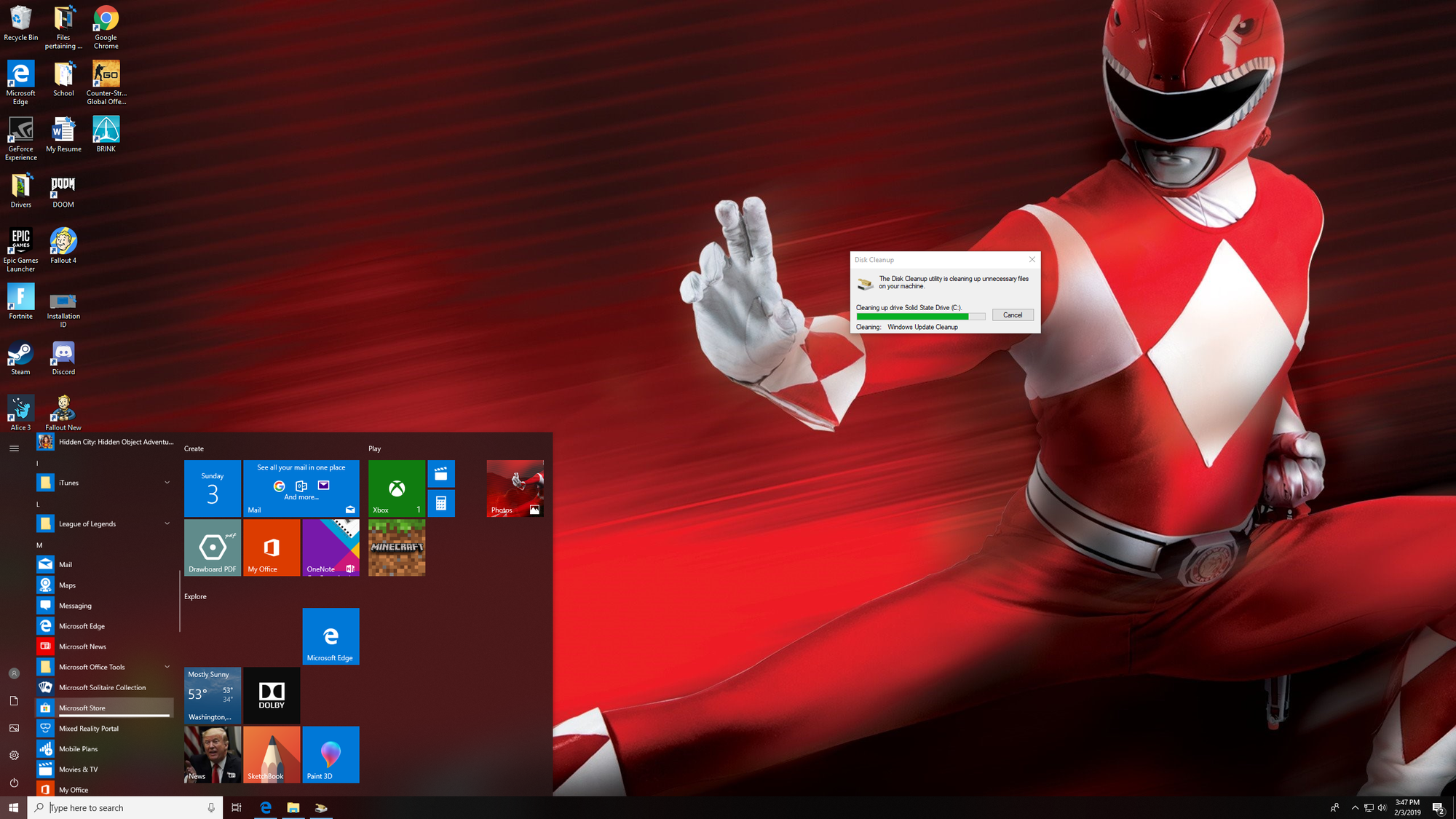1456x819 pixels.
Task: Open Microsoft Edge tile under Explore
Action: [331, 636]
